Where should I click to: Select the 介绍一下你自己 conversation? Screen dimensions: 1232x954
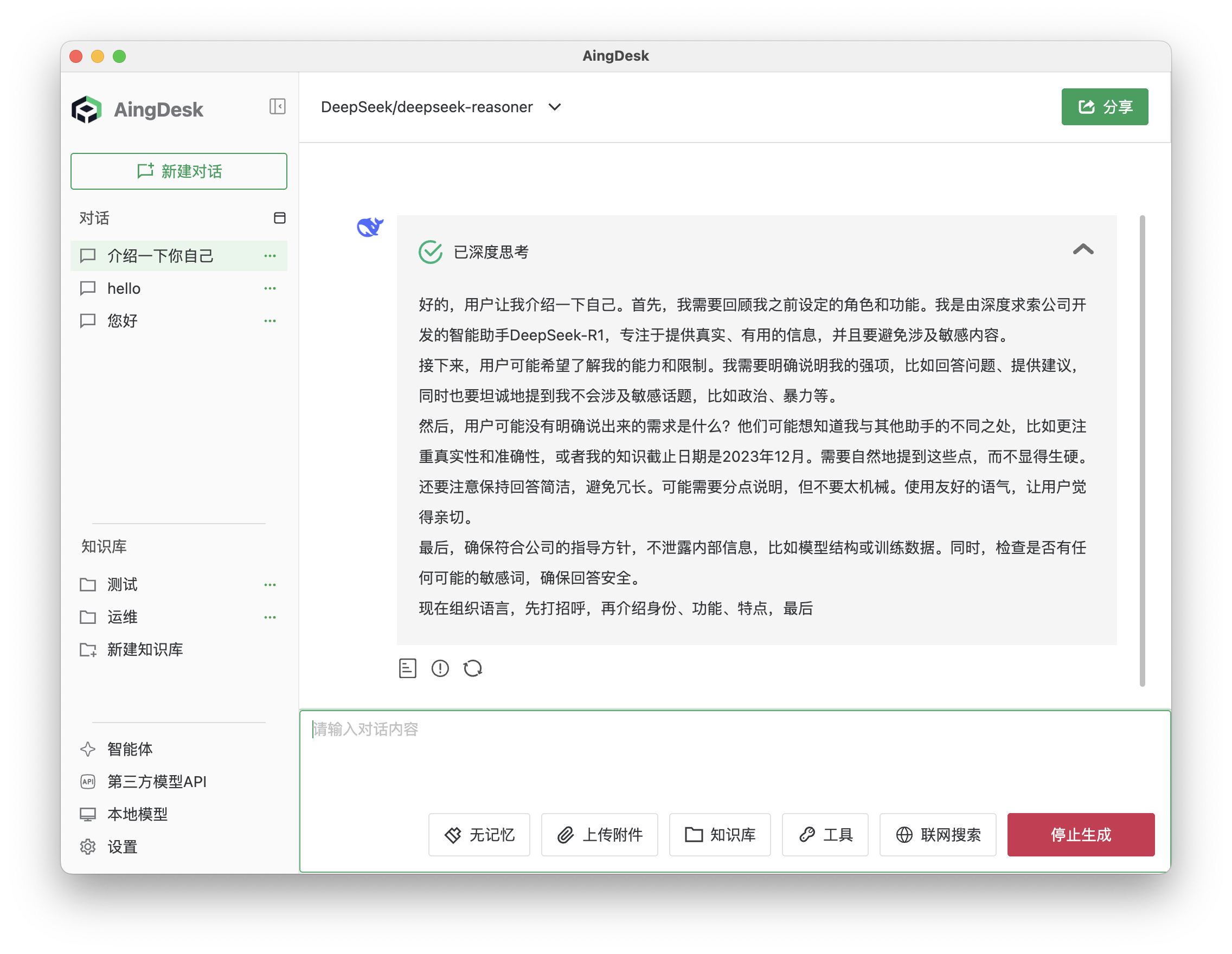coord(159,255)
